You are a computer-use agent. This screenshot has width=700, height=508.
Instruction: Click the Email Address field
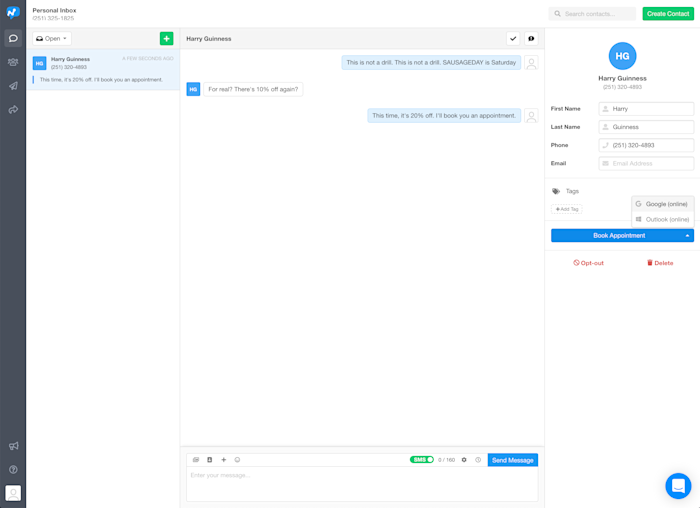click(x=646, y=163)
